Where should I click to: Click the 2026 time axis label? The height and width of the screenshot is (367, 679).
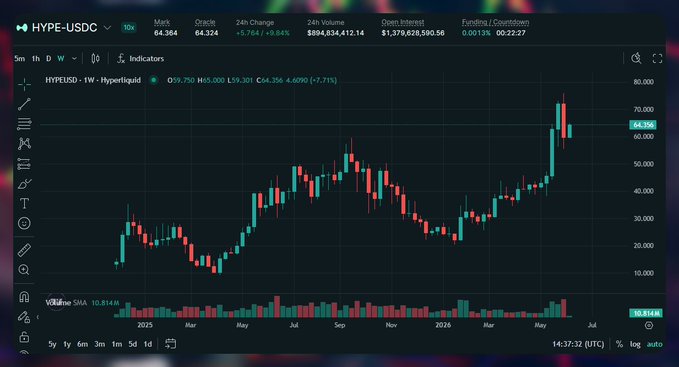(x=443, y=325)
